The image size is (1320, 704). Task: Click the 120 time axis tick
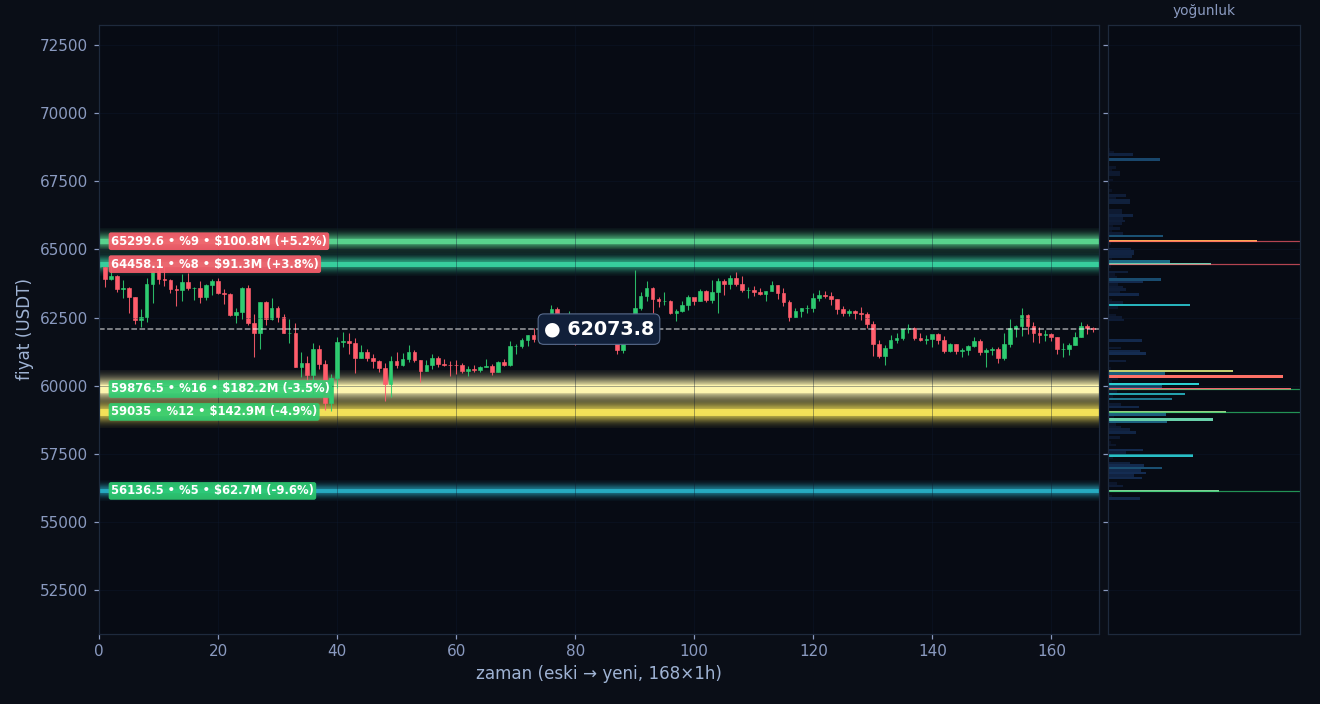tap(813, 651)
